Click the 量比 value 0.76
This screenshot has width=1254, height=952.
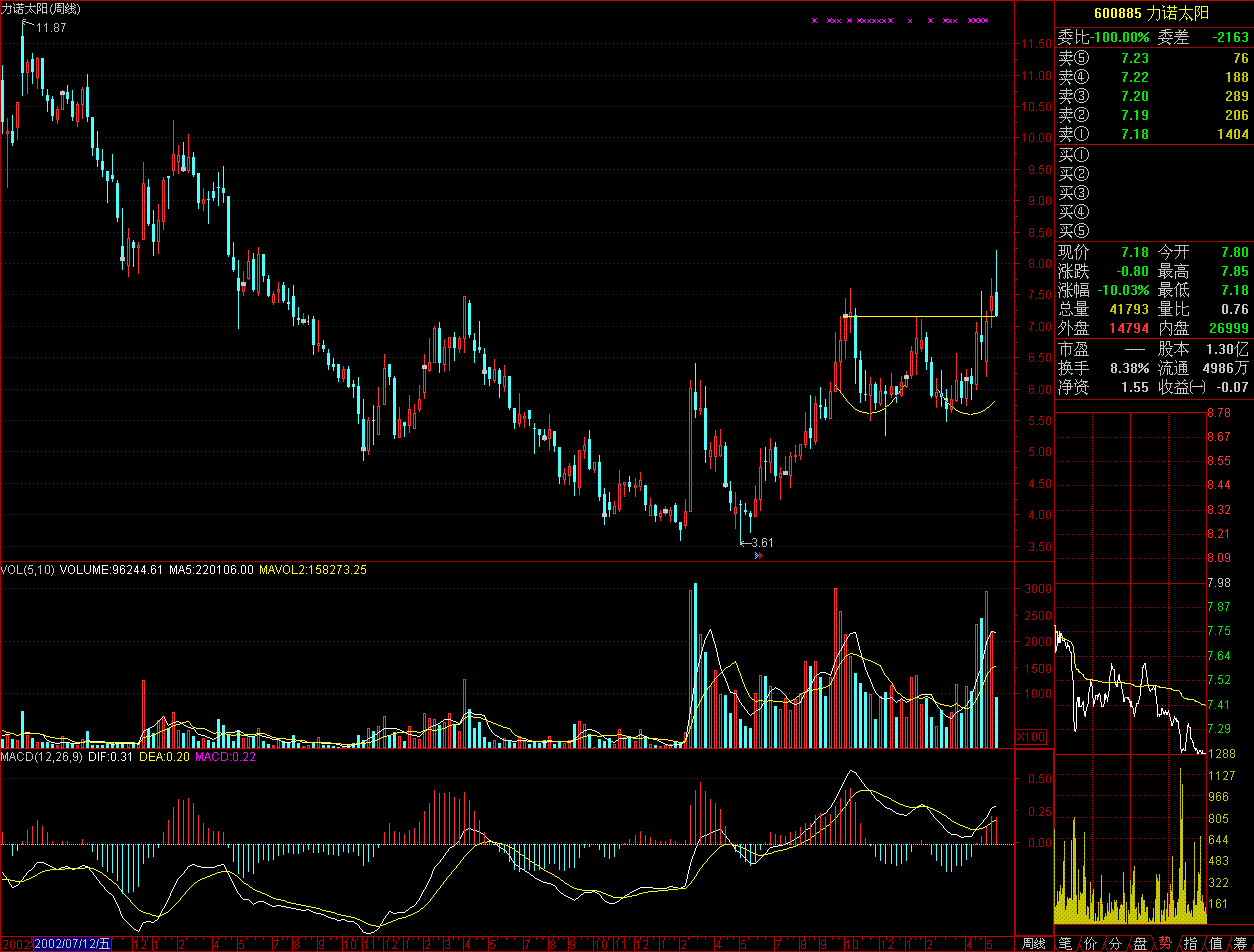(x=1234, y=309)
